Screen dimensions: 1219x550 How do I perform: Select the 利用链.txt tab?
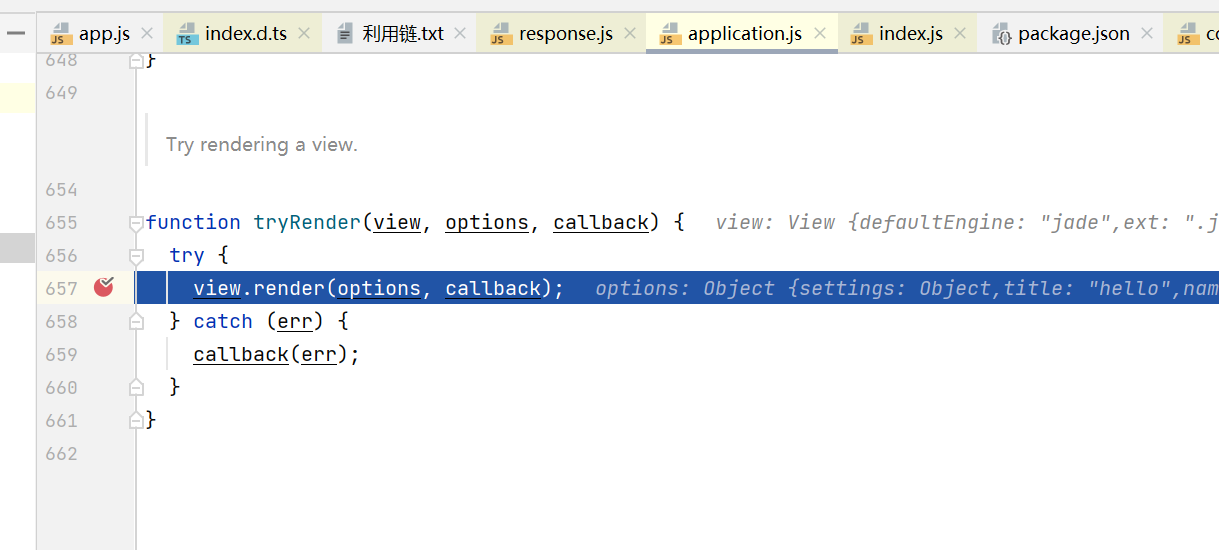pos(390,34)
